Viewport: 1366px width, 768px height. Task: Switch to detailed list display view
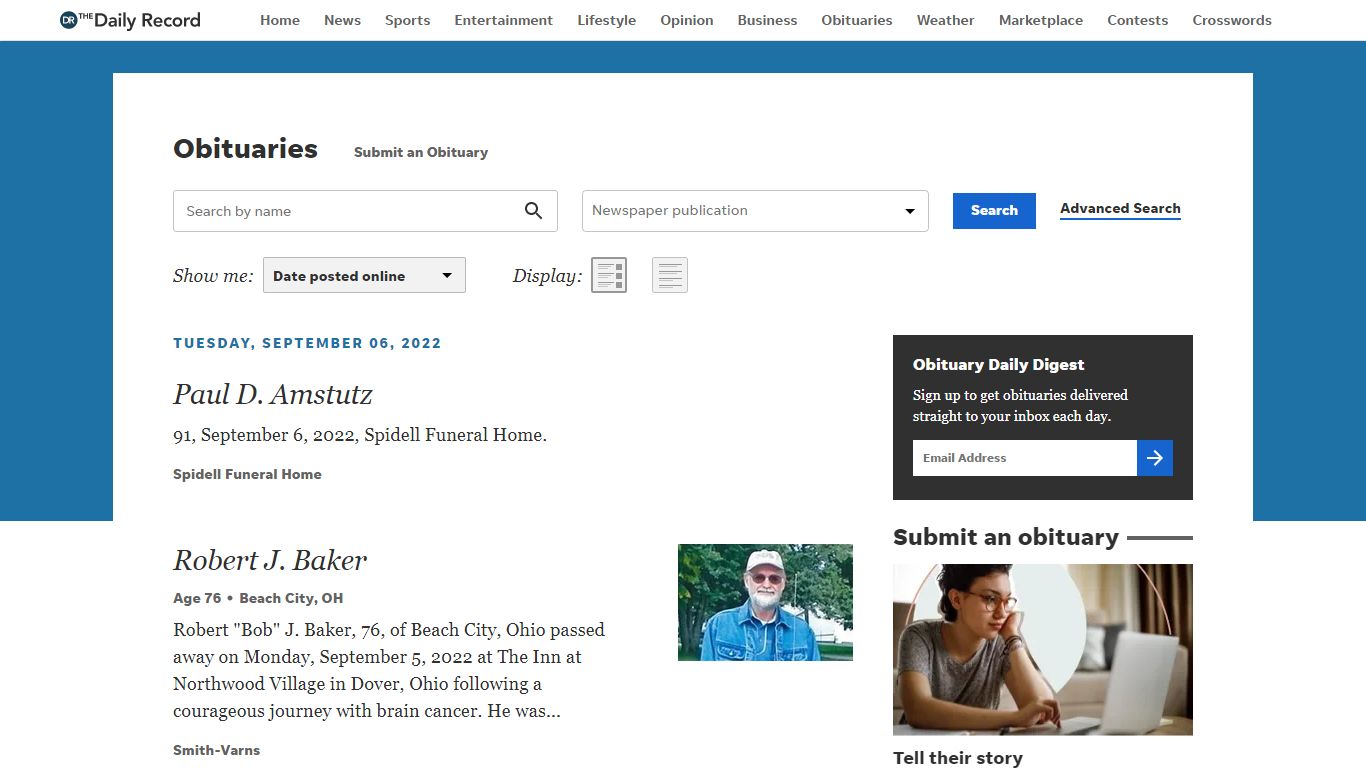pyautogui.click(x=609, y=275)
